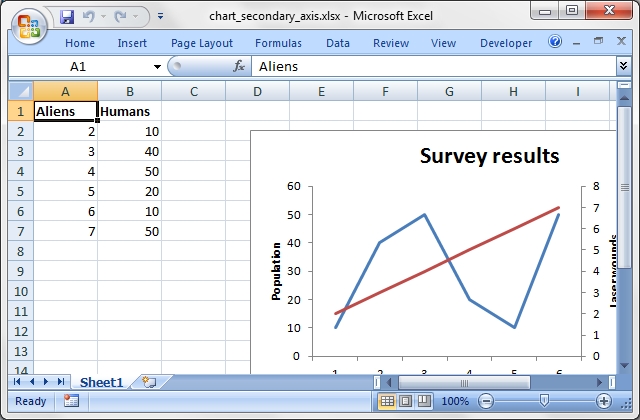This screenshot has width=640, height=420.
Task: Click the Select All corner button
Action: tap(21, 91)
